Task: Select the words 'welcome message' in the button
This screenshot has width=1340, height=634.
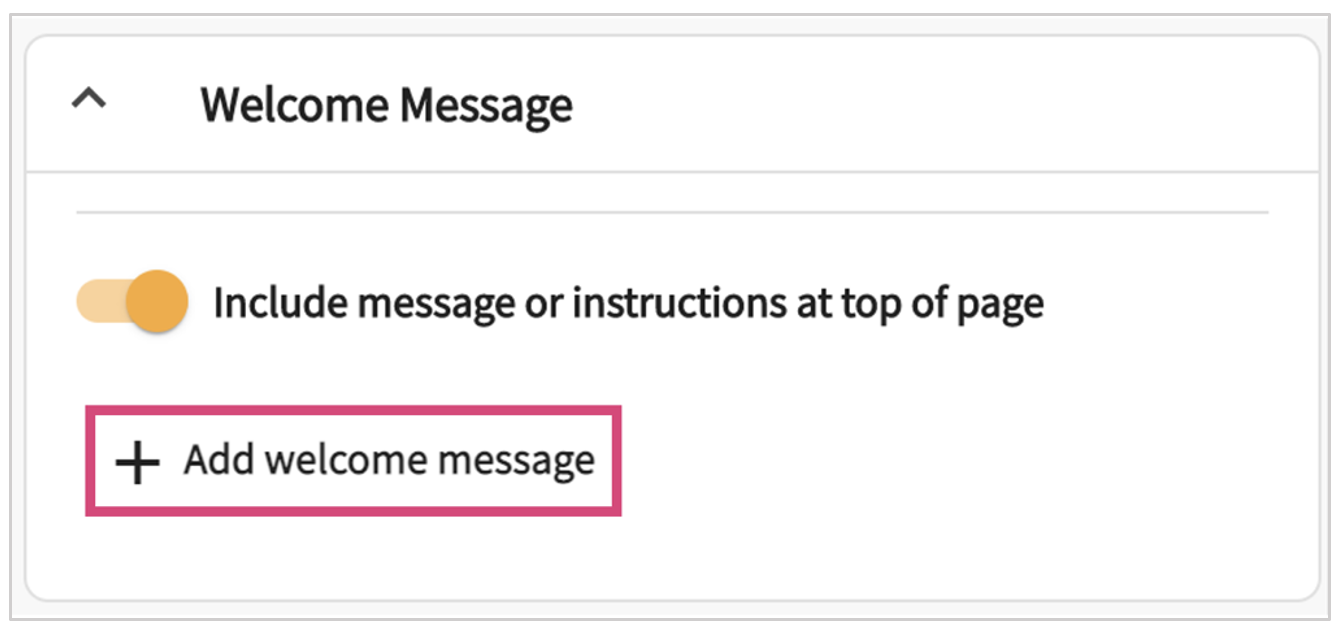Action: [432, 461]
